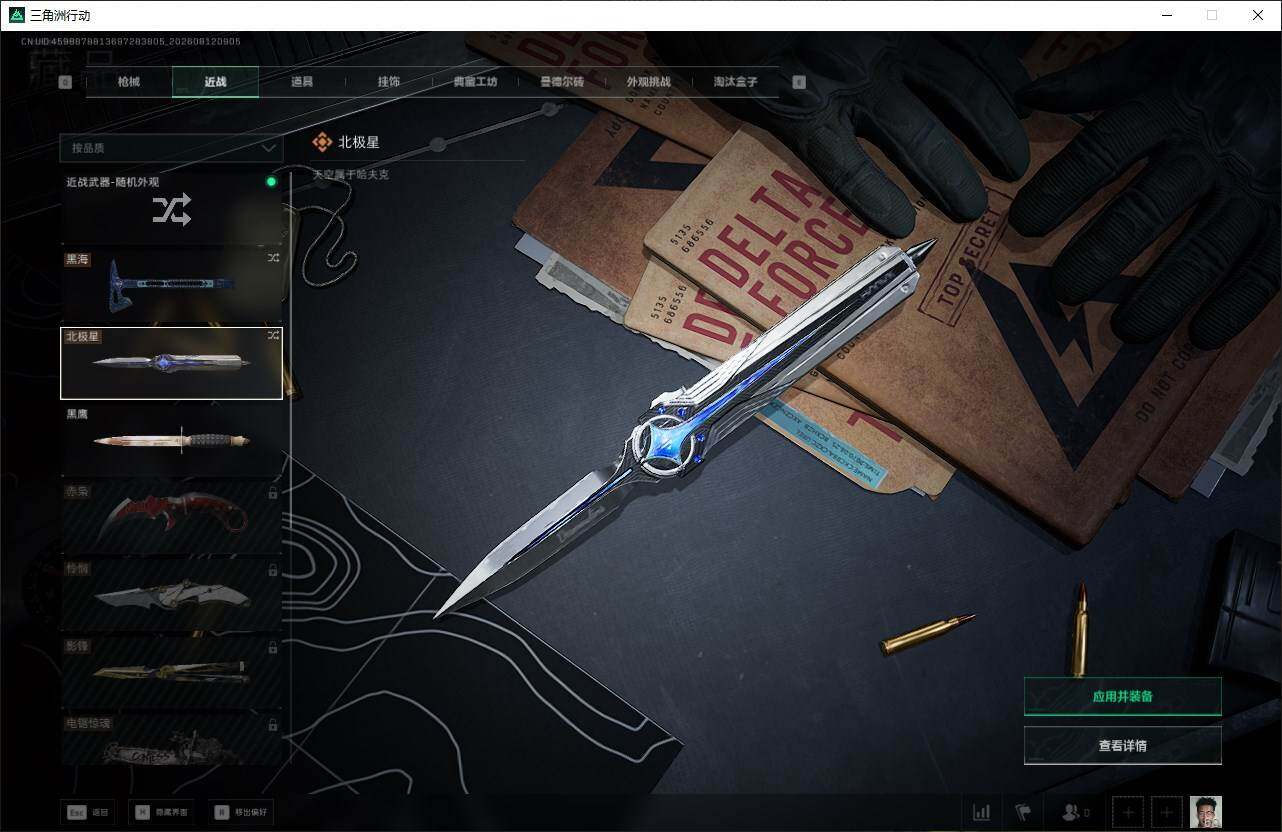
Task: Expand the 按品质 sort dropdown
Action: point(171,148)
